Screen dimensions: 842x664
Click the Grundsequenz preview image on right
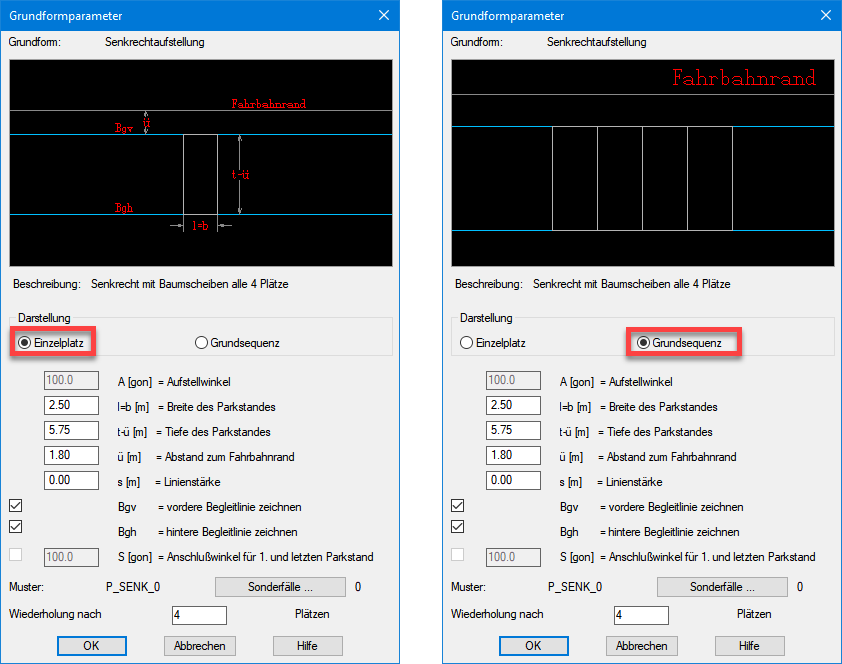(x=643, y=162)
